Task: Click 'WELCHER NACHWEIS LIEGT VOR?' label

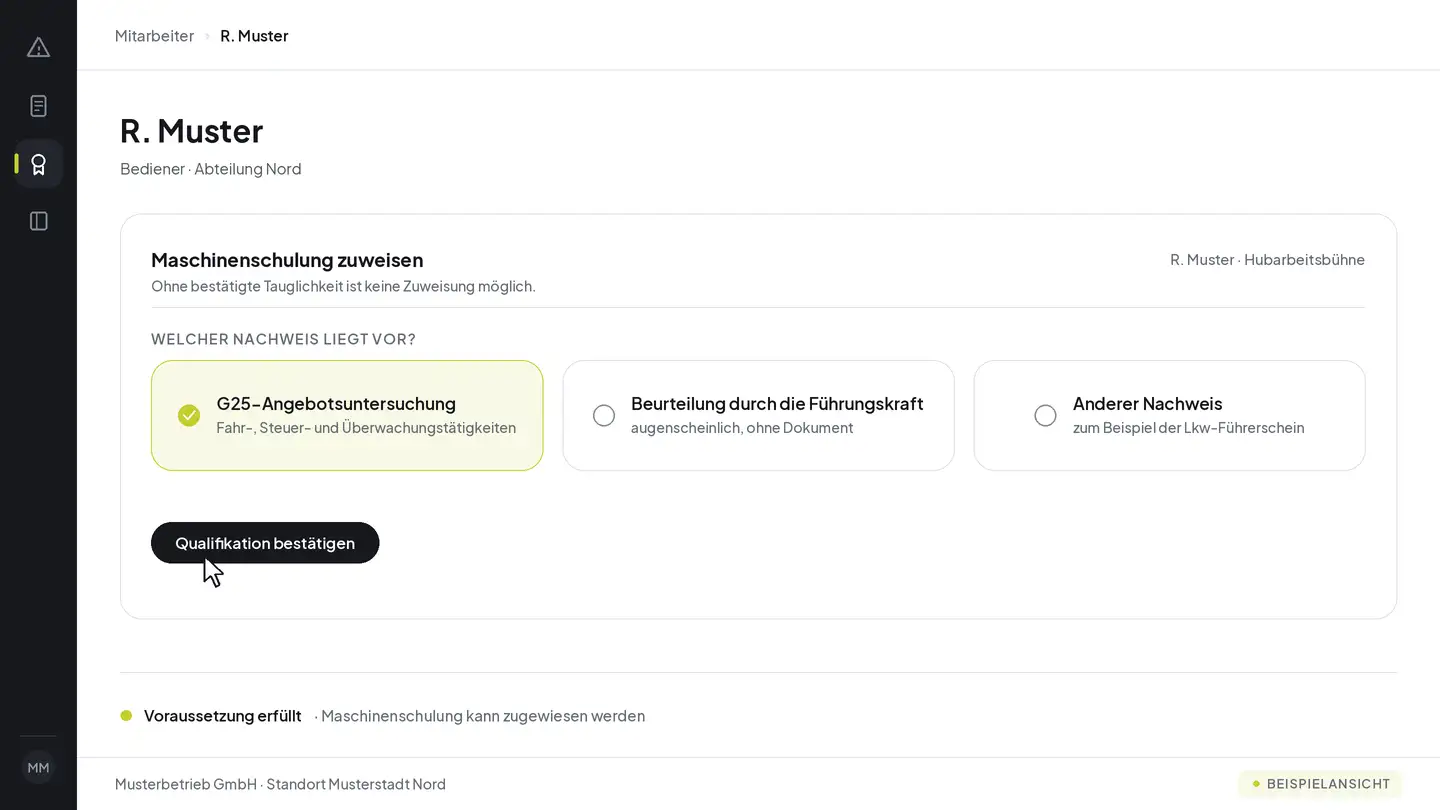Action: (283, 339)
